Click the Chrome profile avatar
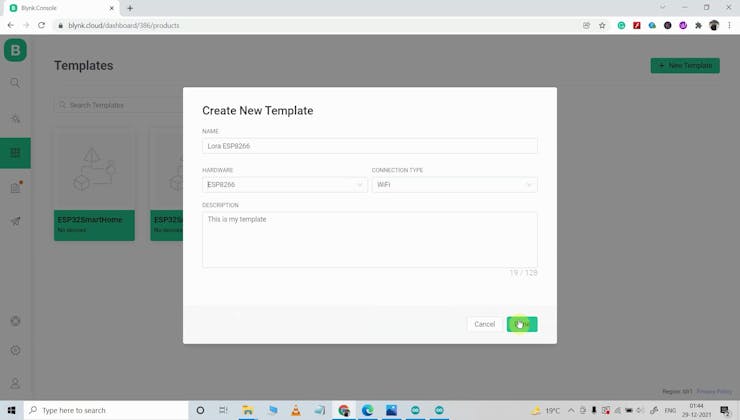Viewport: 740px width, 420px height. 714,25
